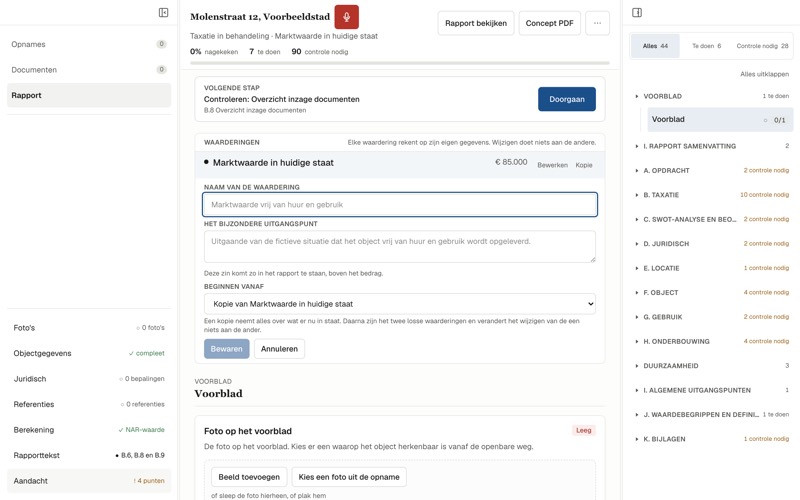Image resolution: width=800 pixels, height=500 pixels.
Task: Click Bewerken for Marktwaarde in huidige staat
Action: pyautogui.click(x=552, y=165)
